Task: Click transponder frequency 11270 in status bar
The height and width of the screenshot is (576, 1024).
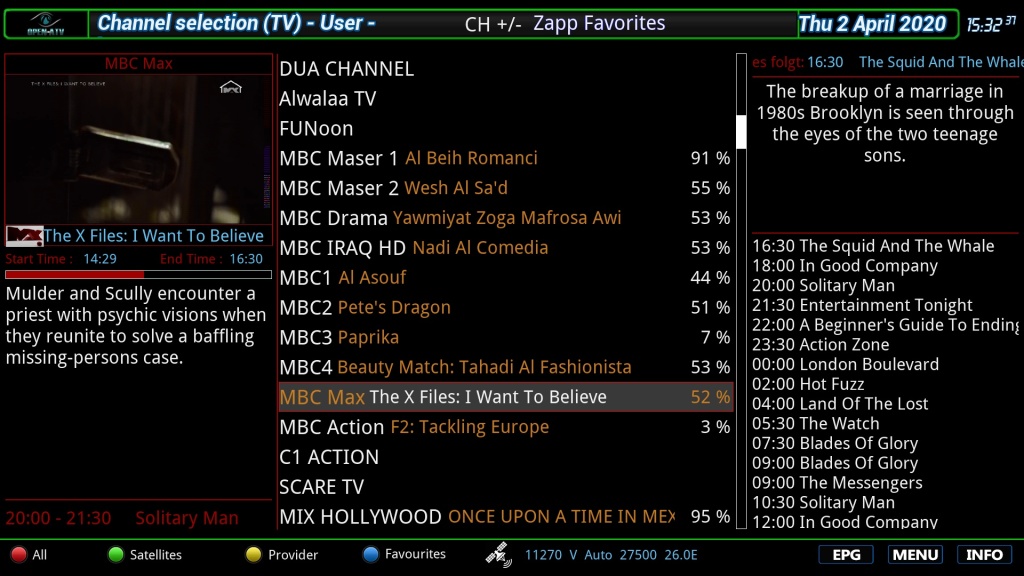Action: [543, 554]
